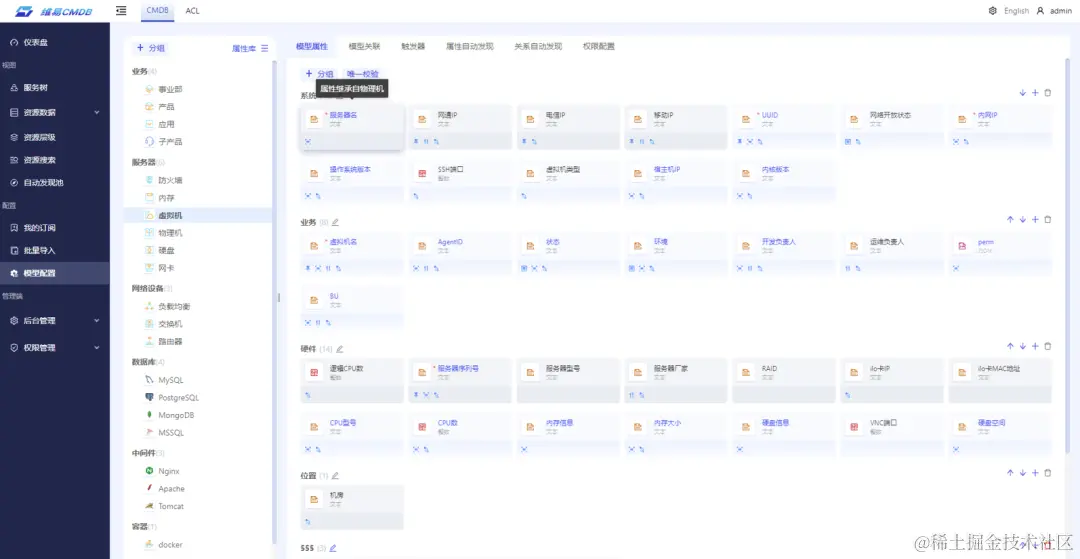The height and width of the screenshot is (559, 1080).
Task: Move the 业务 group down
Action: (x=1023, y=219)
